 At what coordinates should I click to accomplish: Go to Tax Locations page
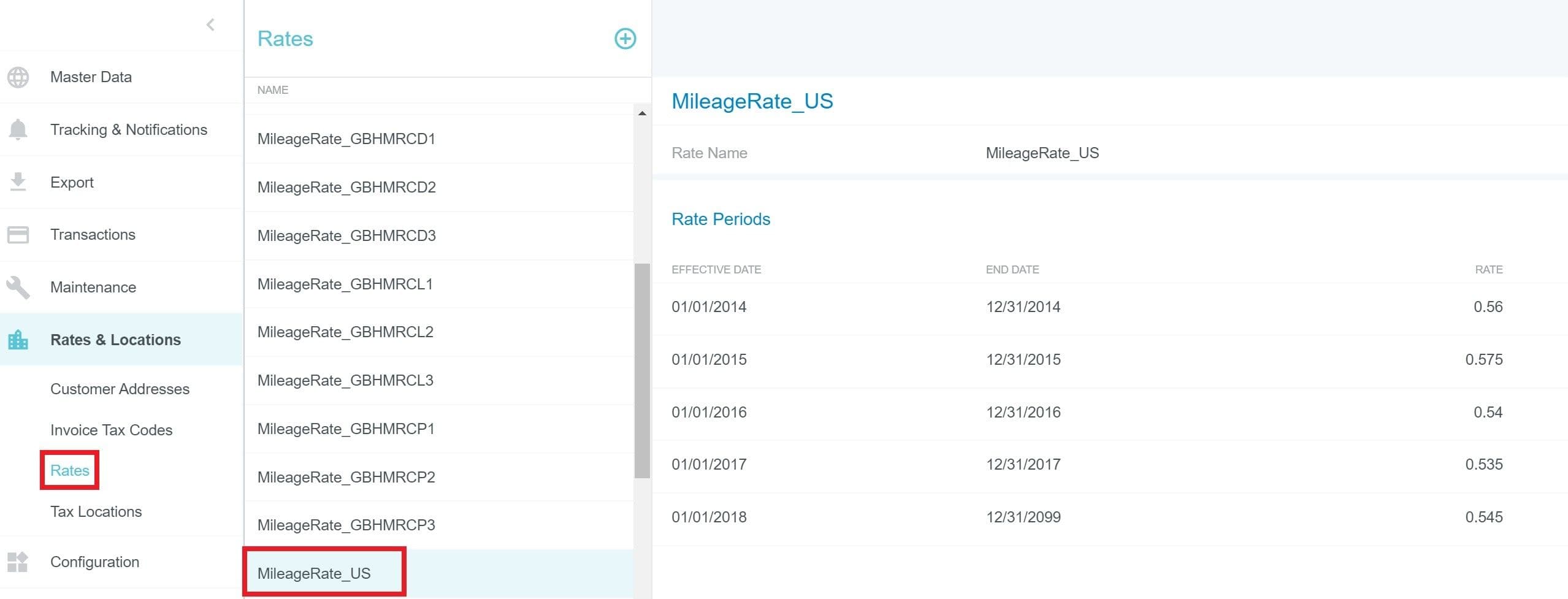96,511
